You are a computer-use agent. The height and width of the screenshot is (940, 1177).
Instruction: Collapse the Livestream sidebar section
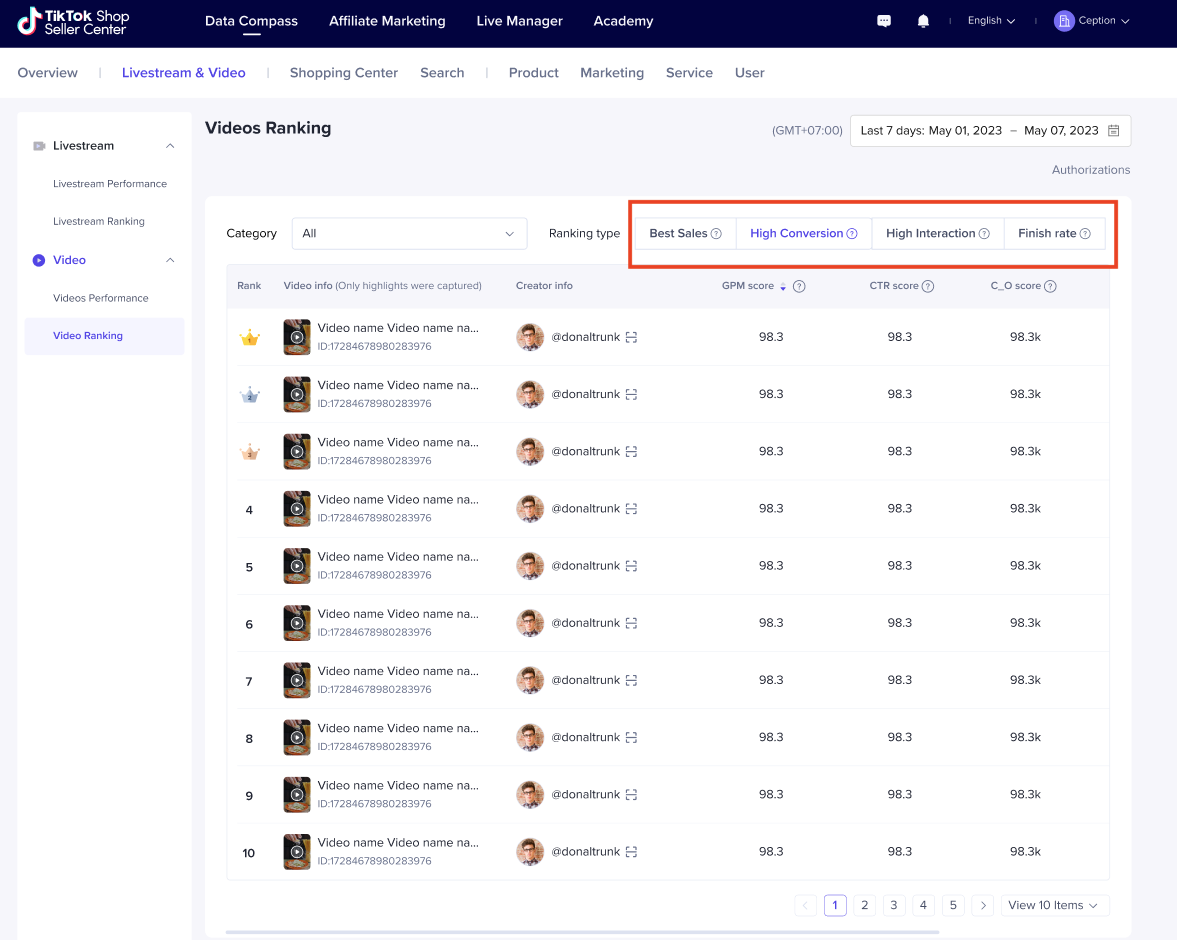(x=170, y=146)
